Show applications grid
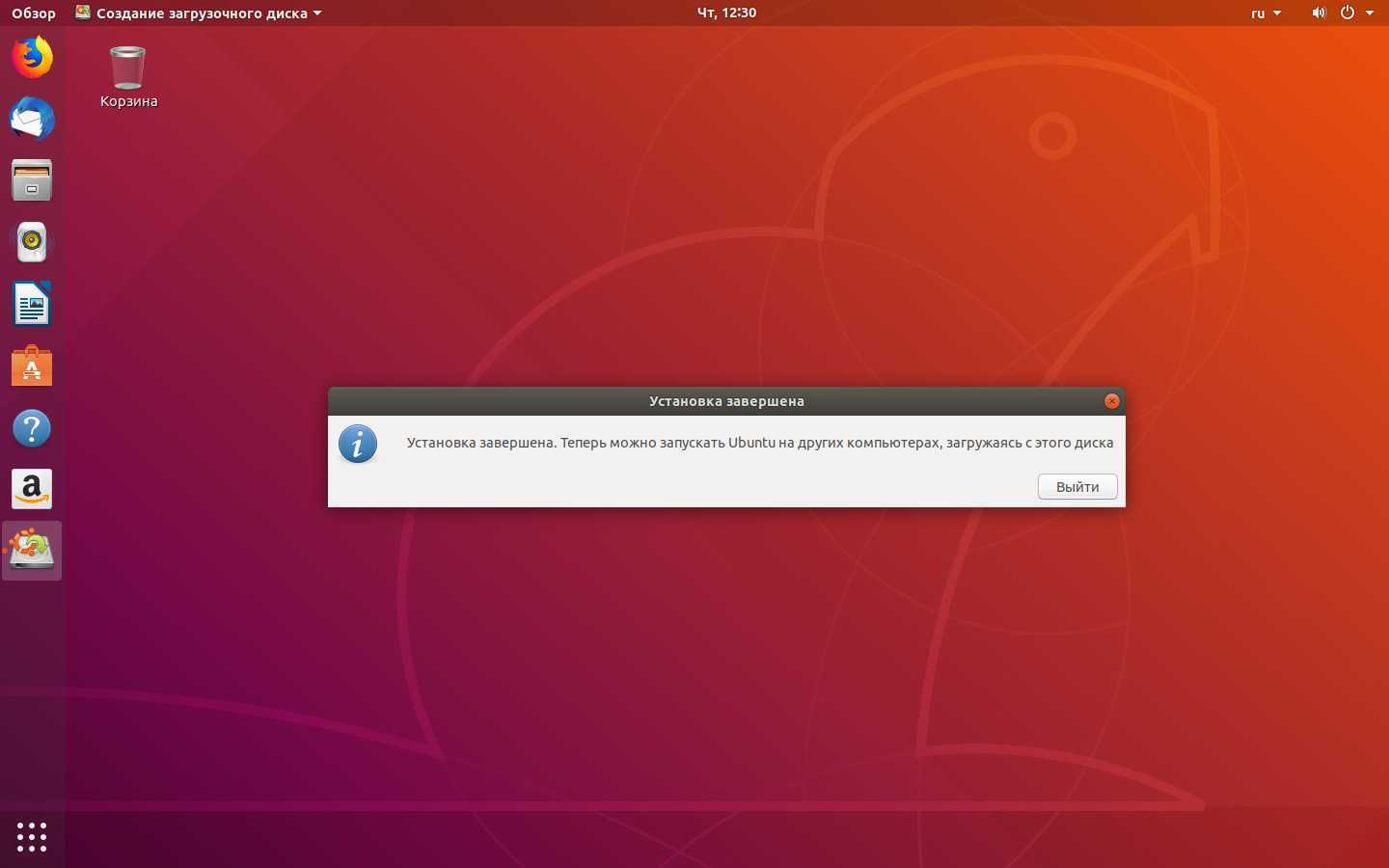The width and height of the screenshot is (1389, 868). pyautogui.click(x=32, y=836)
